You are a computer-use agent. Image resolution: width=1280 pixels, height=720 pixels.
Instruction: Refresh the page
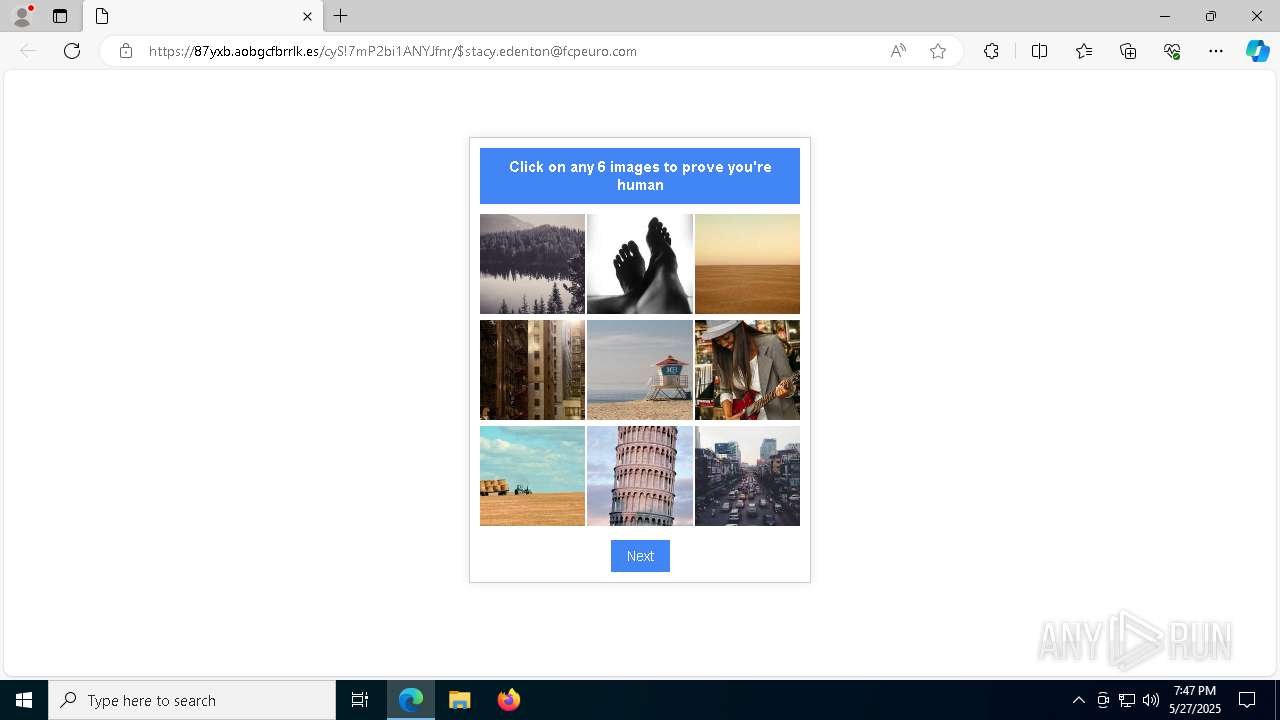pyautogui.click(x=72, y=51)
